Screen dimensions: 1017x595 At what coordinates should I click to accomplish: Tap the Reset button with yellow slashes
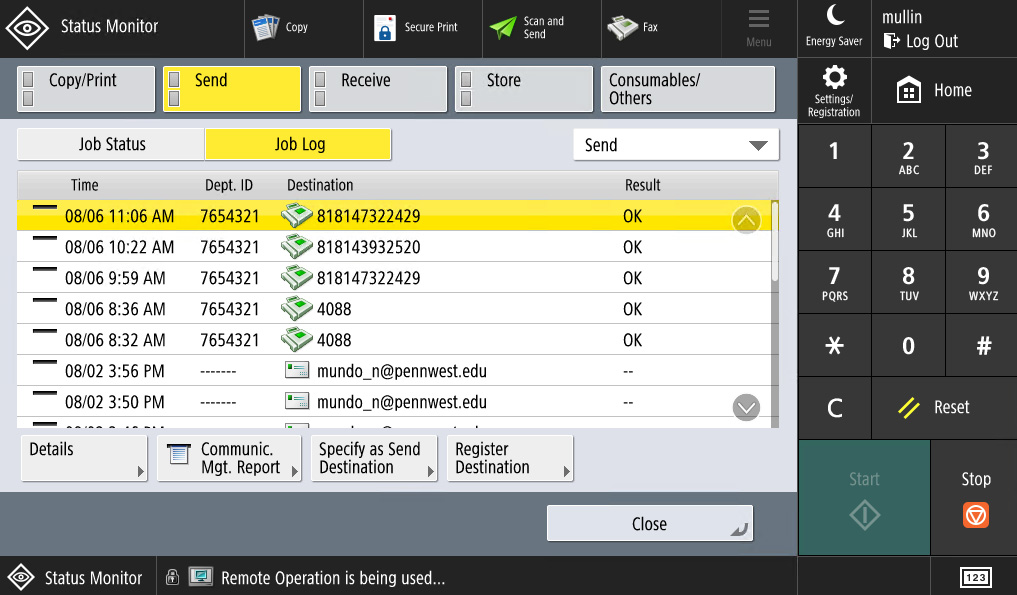tap(944, 407)
